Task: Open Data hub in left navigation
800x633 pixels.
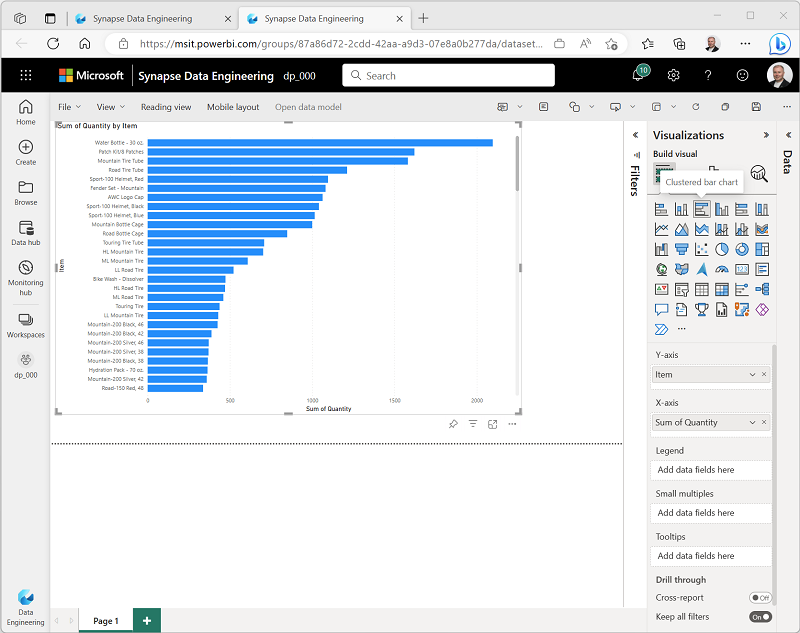Action: 26,233
